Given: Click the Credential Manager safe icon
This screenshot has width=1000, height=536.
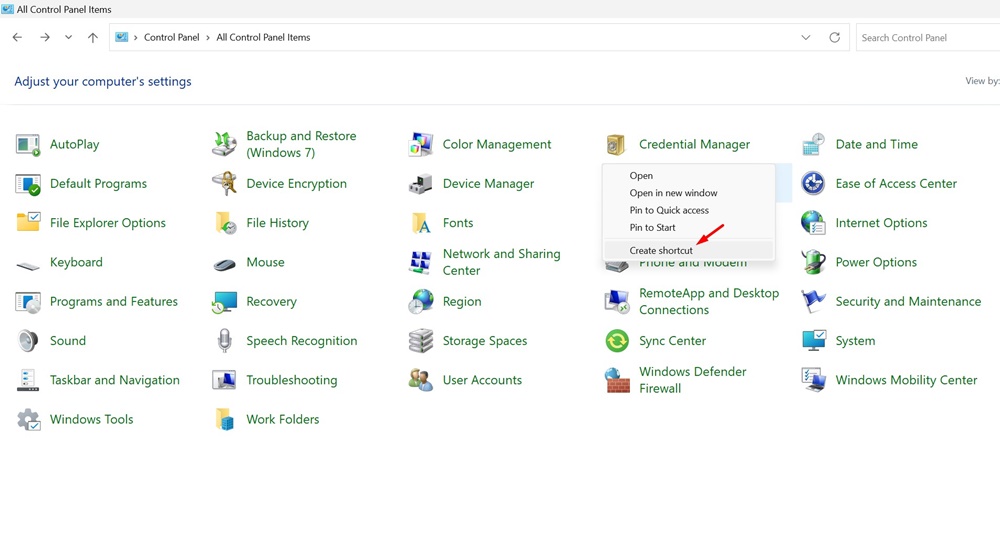Looking at the screenshot, I should 616,145.
